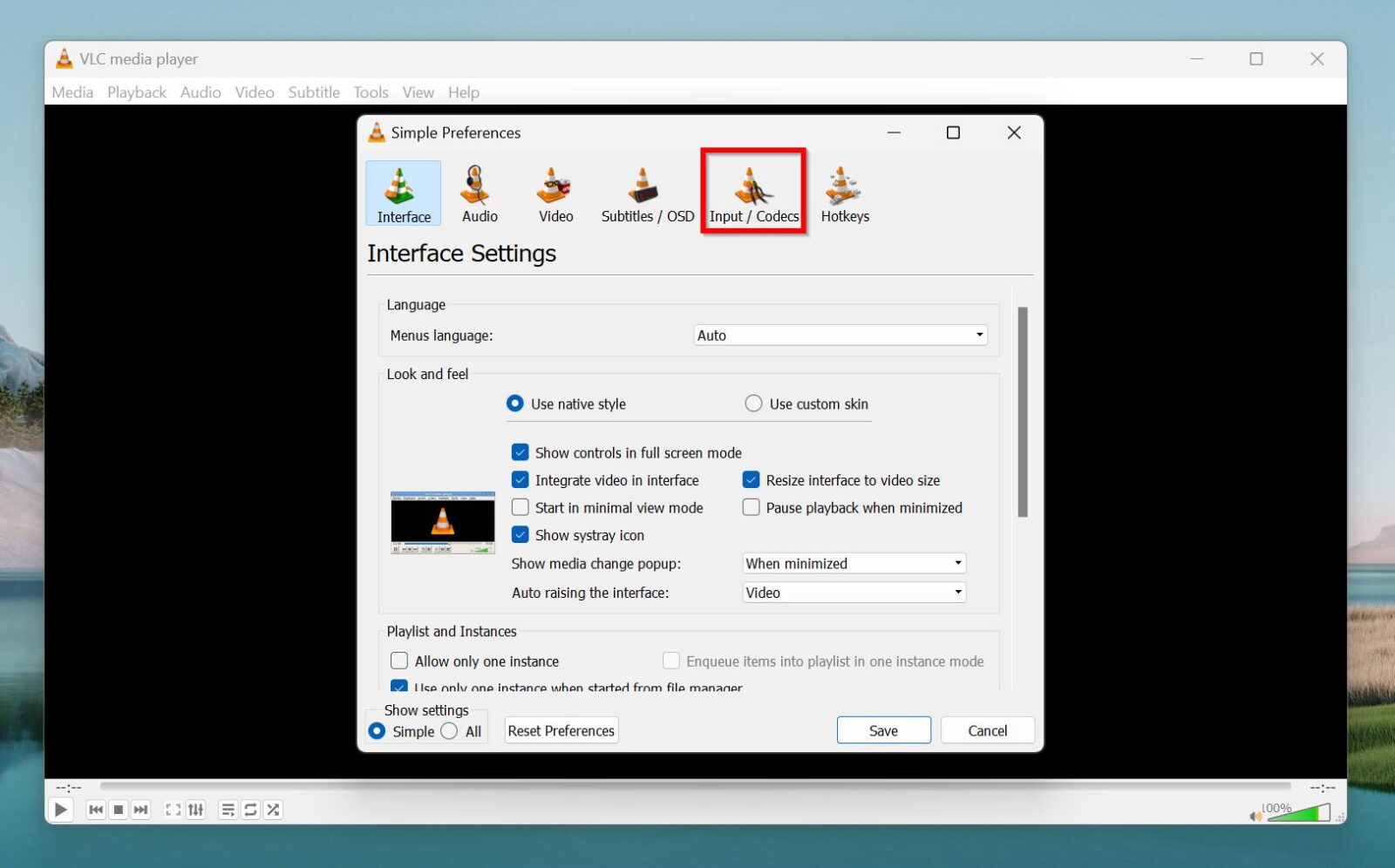
Task: Open the playlist view icon
Action: coord(228,809)
